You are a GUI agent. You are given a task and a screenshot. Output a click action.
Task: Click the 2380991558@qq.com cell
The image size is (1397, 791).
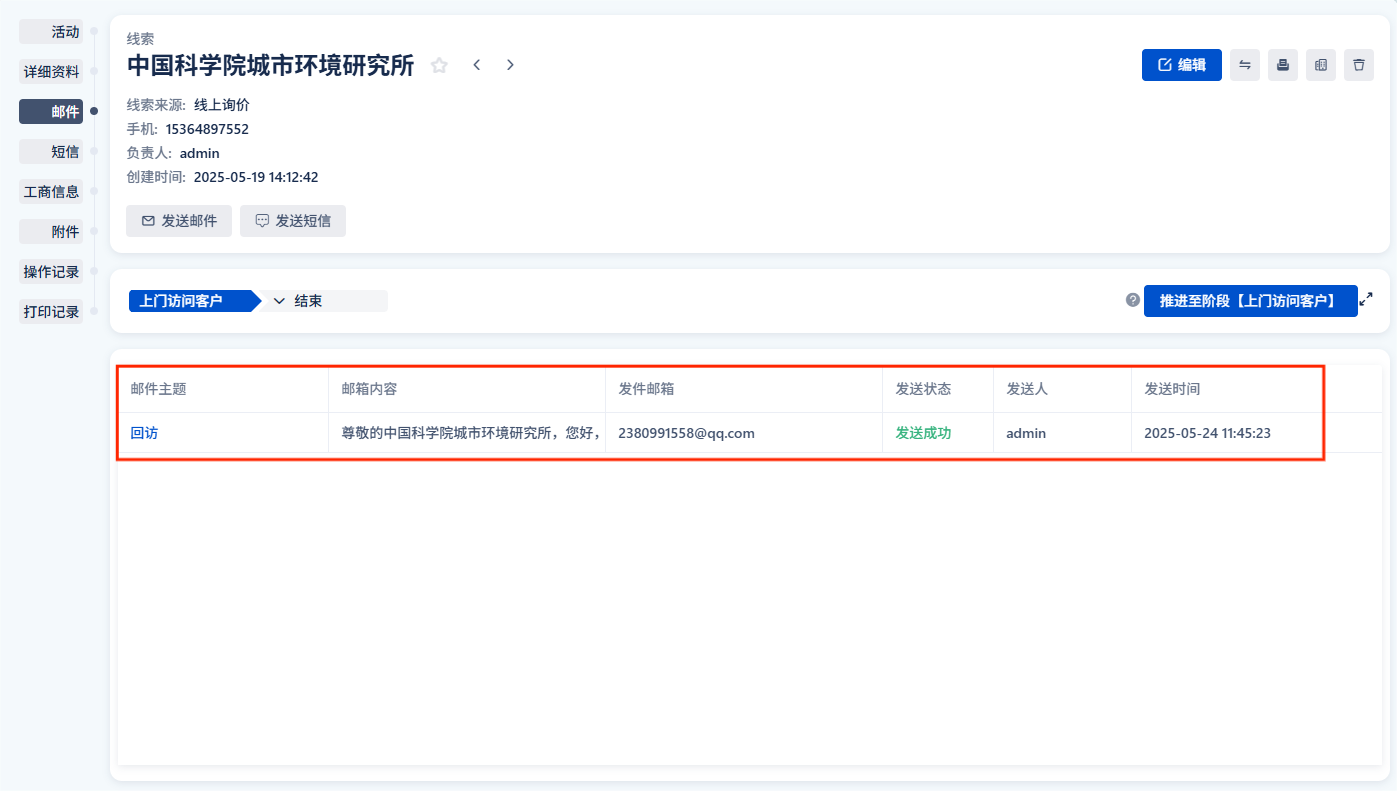(744, 433)
